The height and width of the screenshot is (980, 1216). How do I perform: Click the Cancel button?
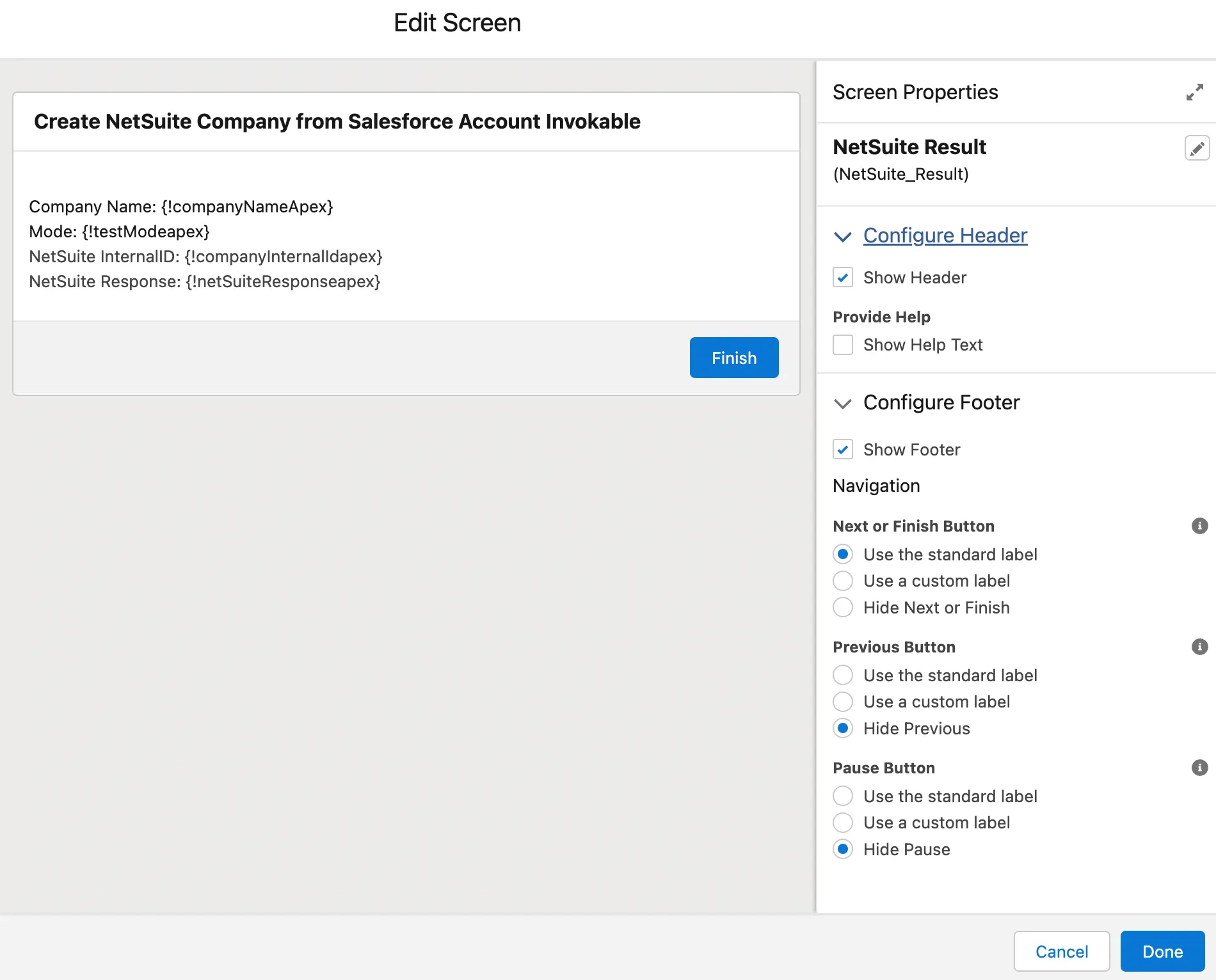[x=1062, y=951]
